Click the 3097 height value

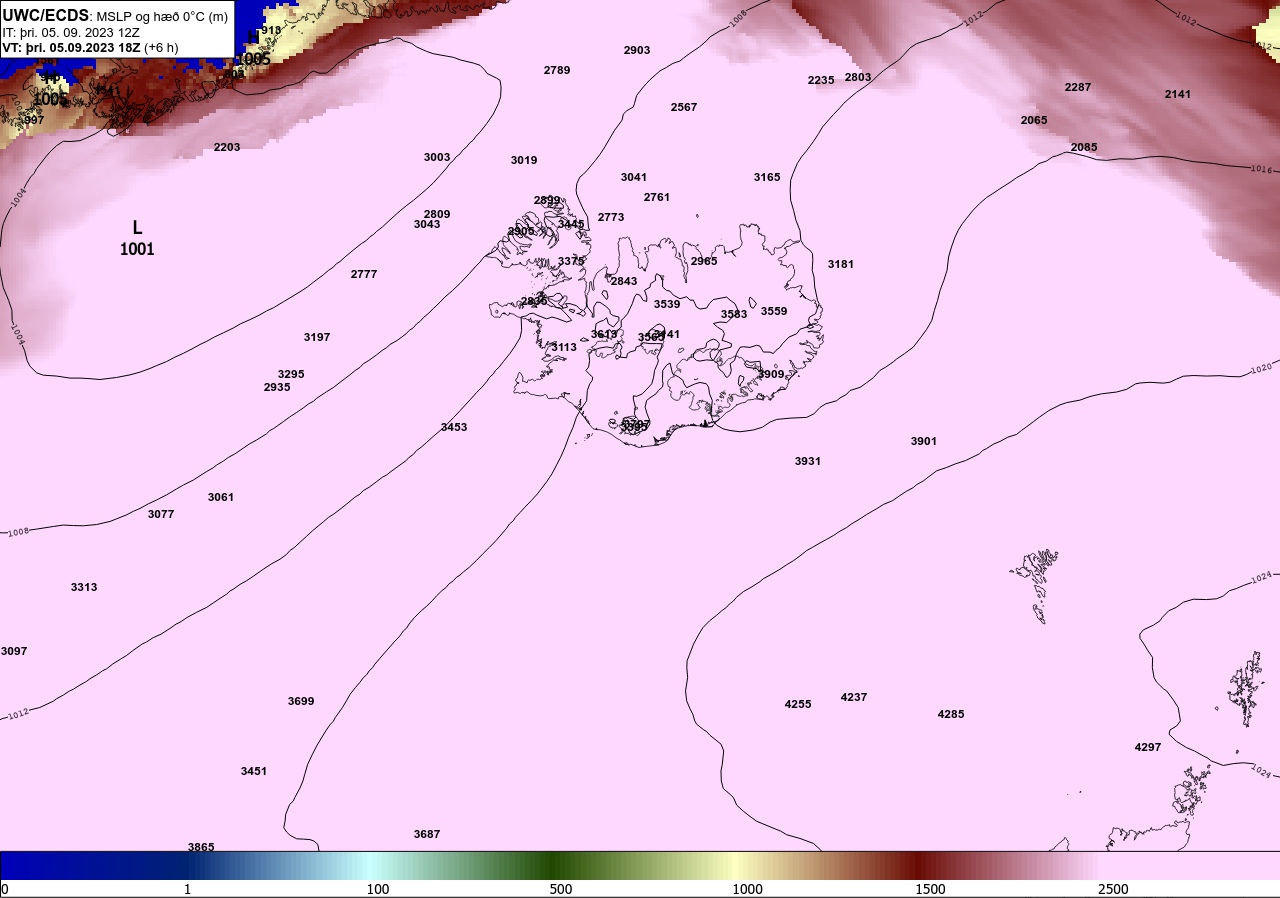pos(14,651)
